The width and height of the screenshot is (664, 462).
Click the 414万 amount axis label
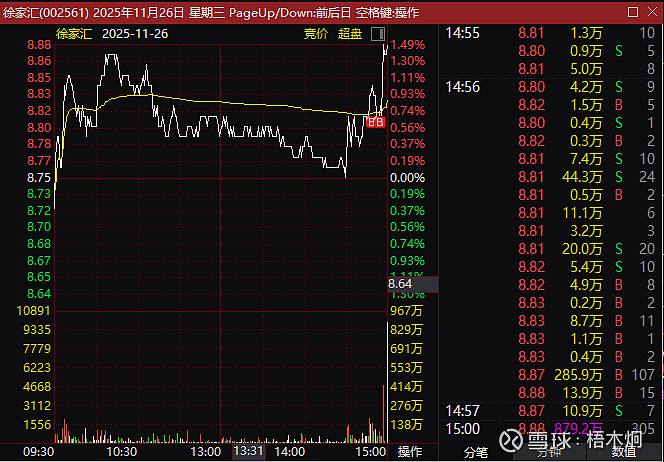pos(406,387)
